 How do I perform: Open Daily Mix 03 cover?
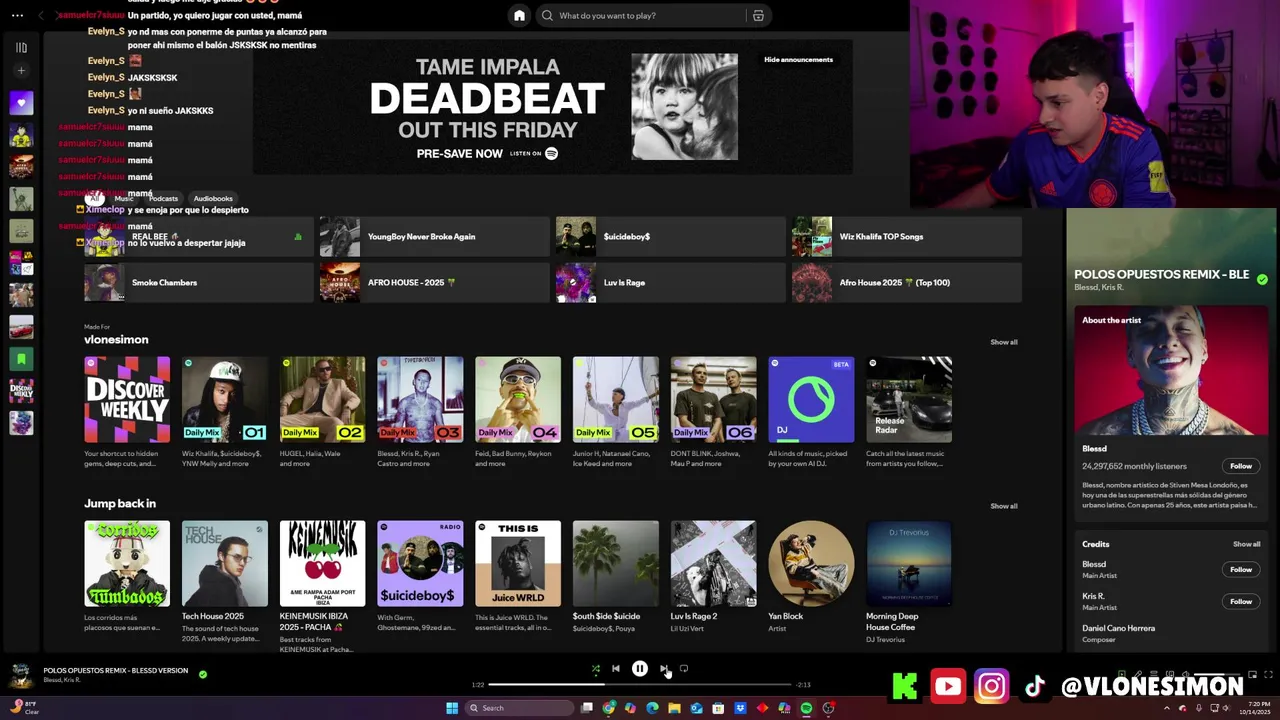pos(420,399)
